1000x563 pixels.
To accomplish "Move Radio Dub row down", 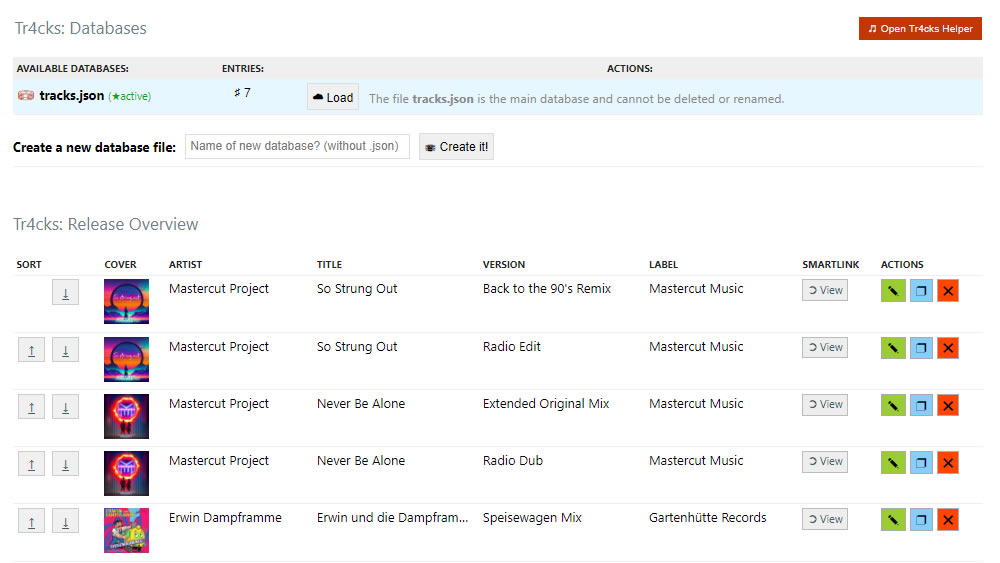I will [x=65, y=464].
